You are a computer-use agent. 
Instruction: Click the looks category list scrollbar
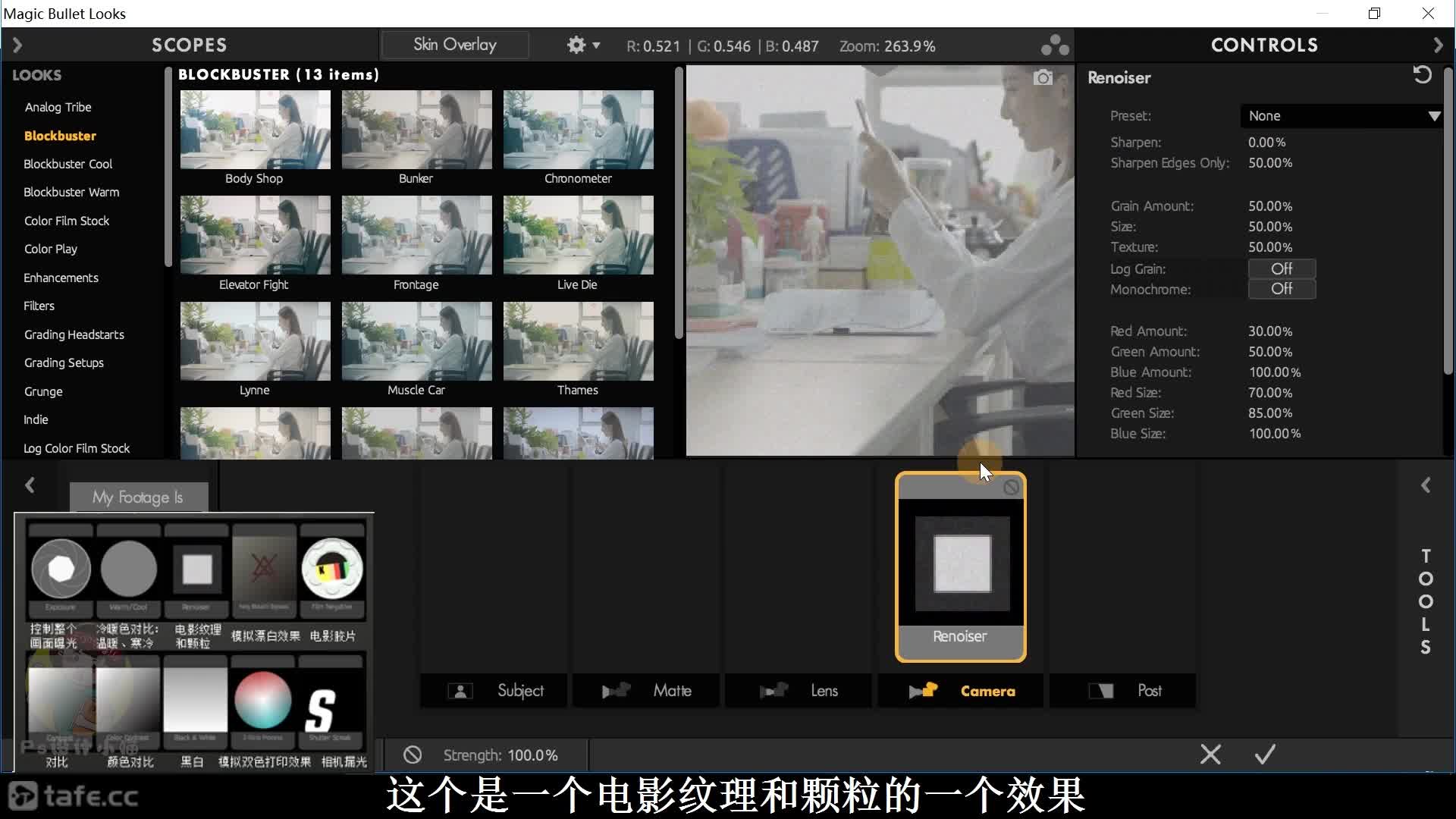pos(168,167)
